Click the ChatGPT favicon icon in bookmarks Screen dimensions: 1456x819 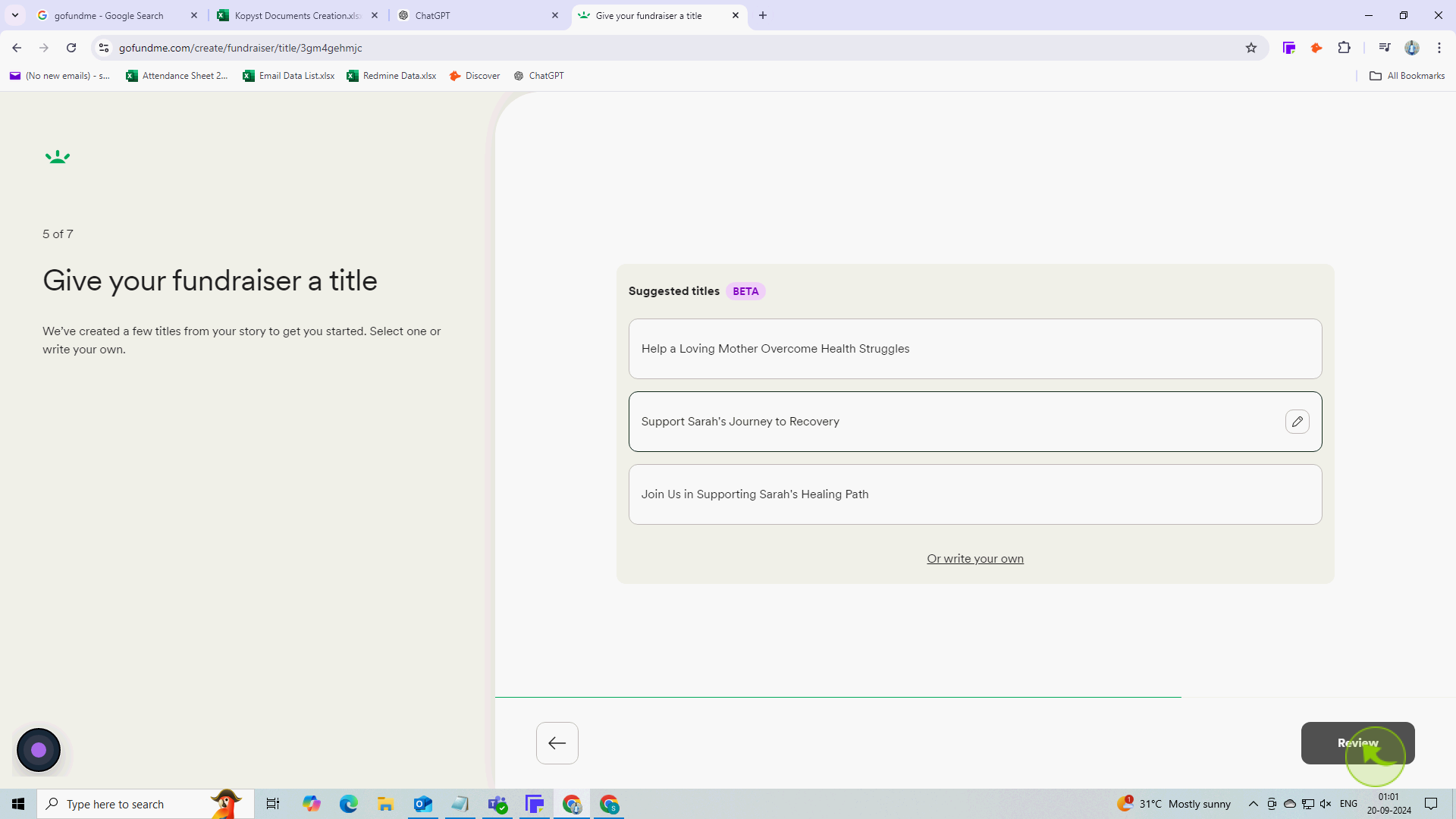[518, 76]
